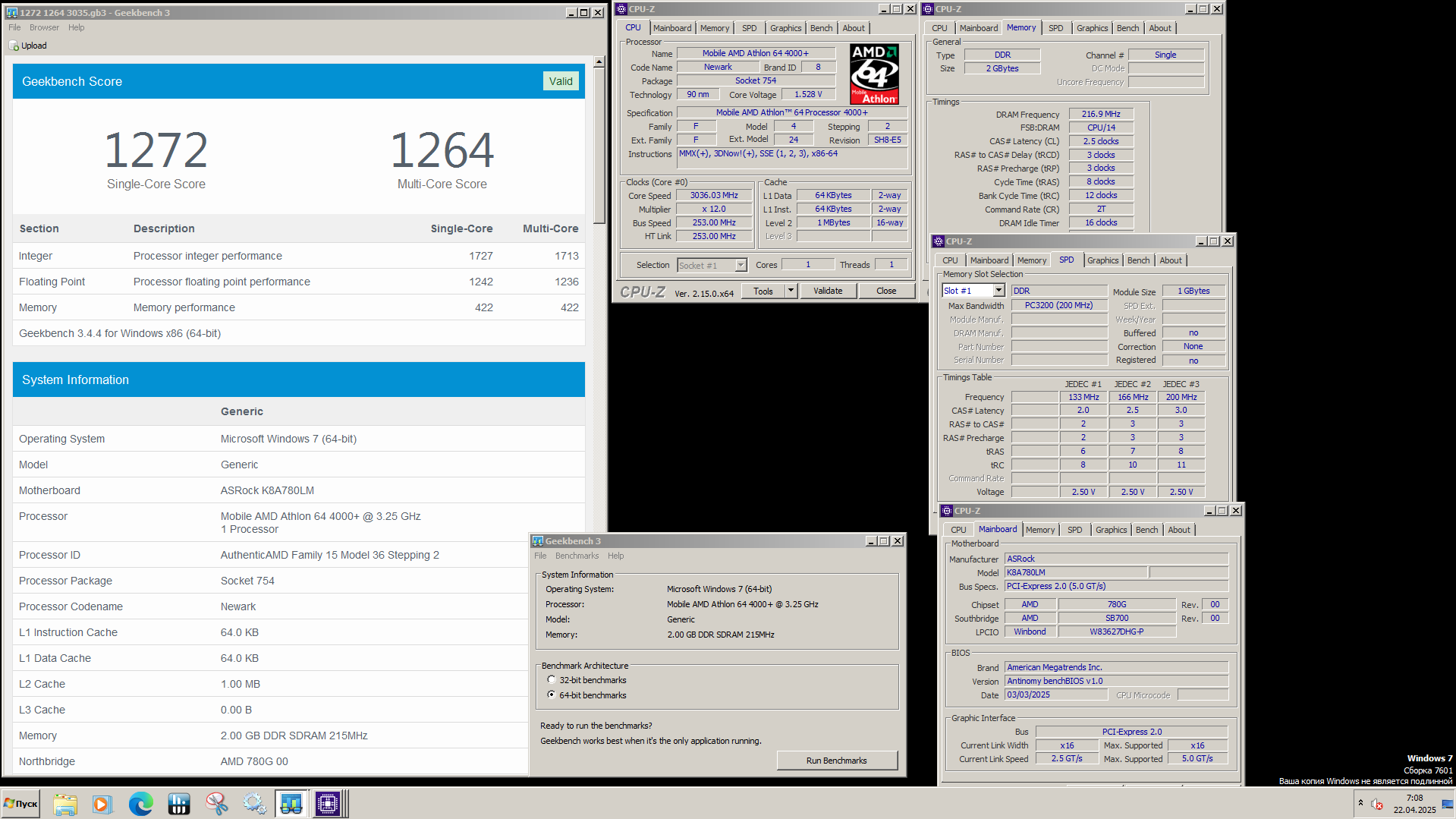Click the Upload icon in the Geekbench results window
The image size is (1456, 819).
(x=14, y=46)
